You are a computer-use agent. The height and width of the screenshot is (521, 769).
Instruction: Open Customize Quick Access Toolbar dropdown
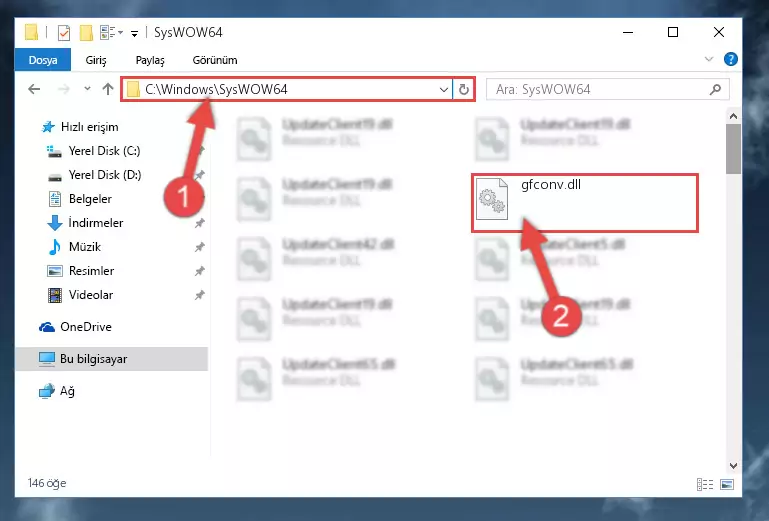134,33
